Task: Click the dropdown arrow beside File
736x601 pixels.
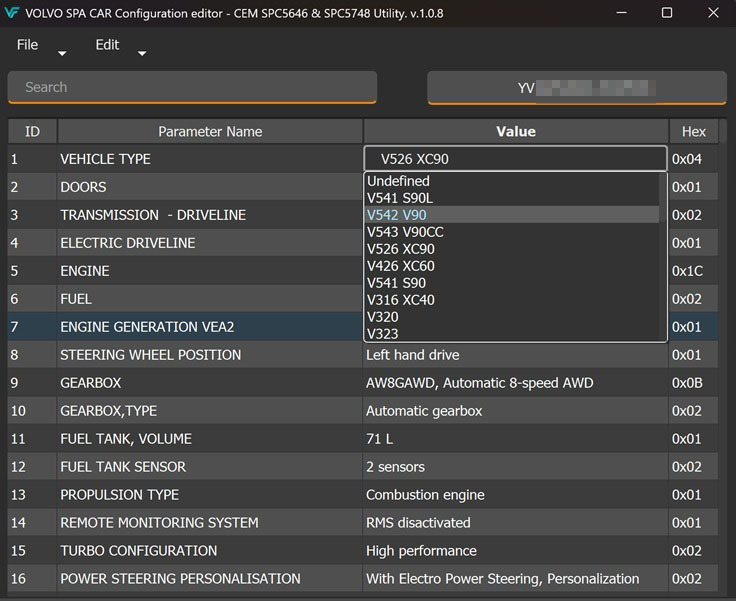Action: pos(62,54)
